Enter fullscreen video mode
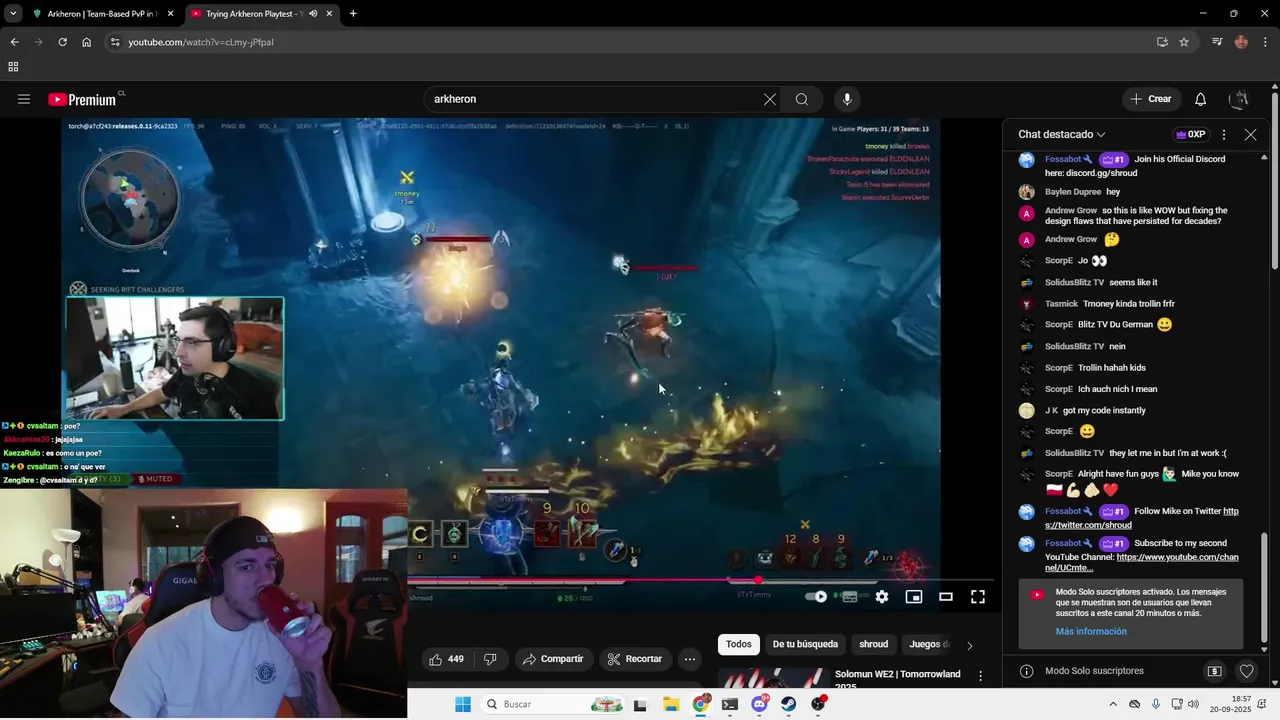The height and width of the screenshot is (720, 1280). point(978,597)
